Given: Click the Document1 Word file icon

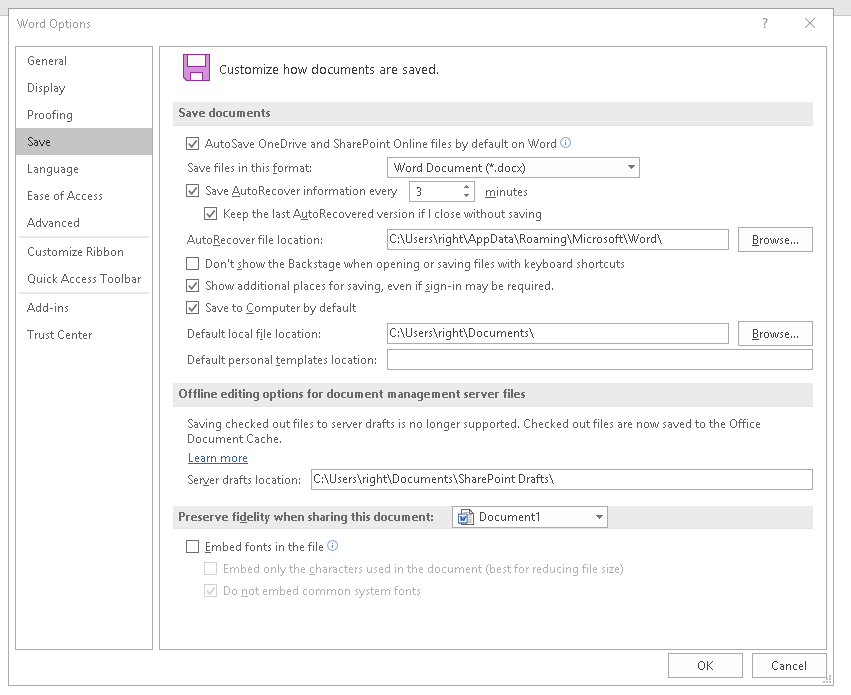Looking at the screenshot, I should [x=464, y=517].
